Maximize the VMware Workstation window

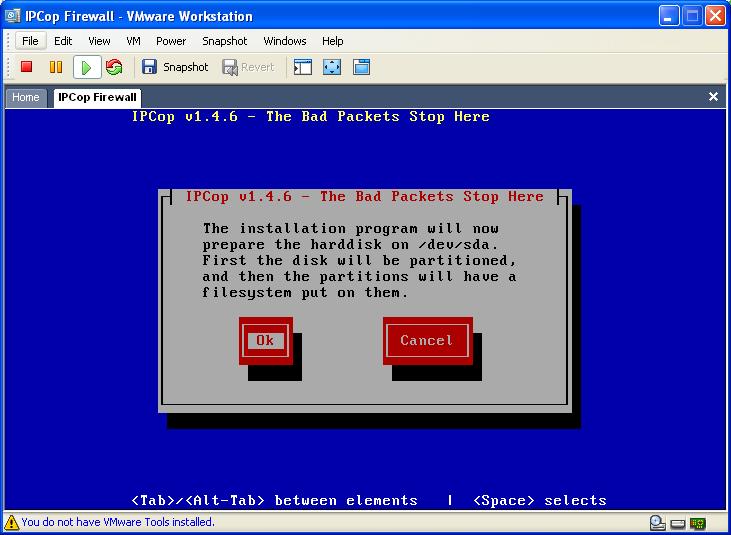(x=692, y=16)
